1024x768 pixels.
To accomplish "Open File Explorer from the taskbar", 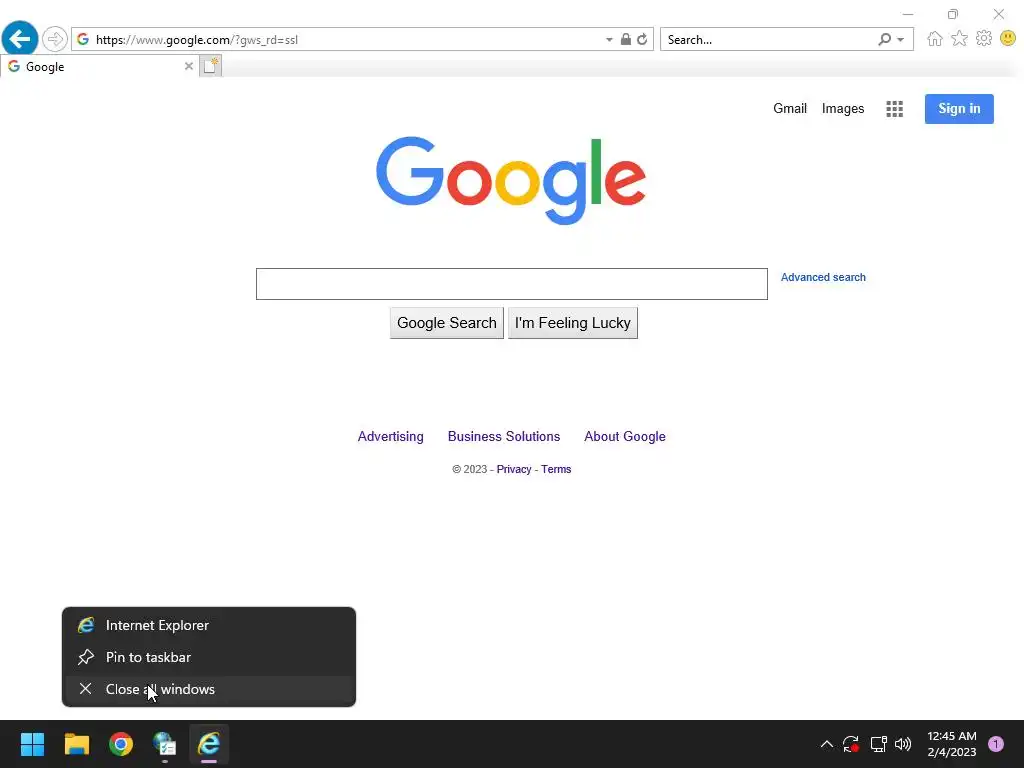I will point(76,744).
